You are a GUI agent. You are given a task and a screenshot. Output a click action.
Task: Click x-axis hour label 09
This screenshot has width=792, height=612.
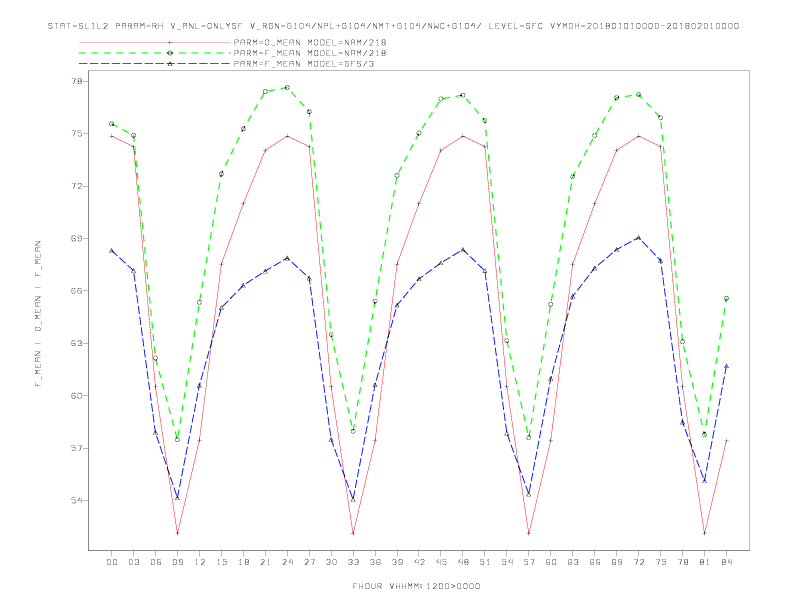[x=177, y=562]
